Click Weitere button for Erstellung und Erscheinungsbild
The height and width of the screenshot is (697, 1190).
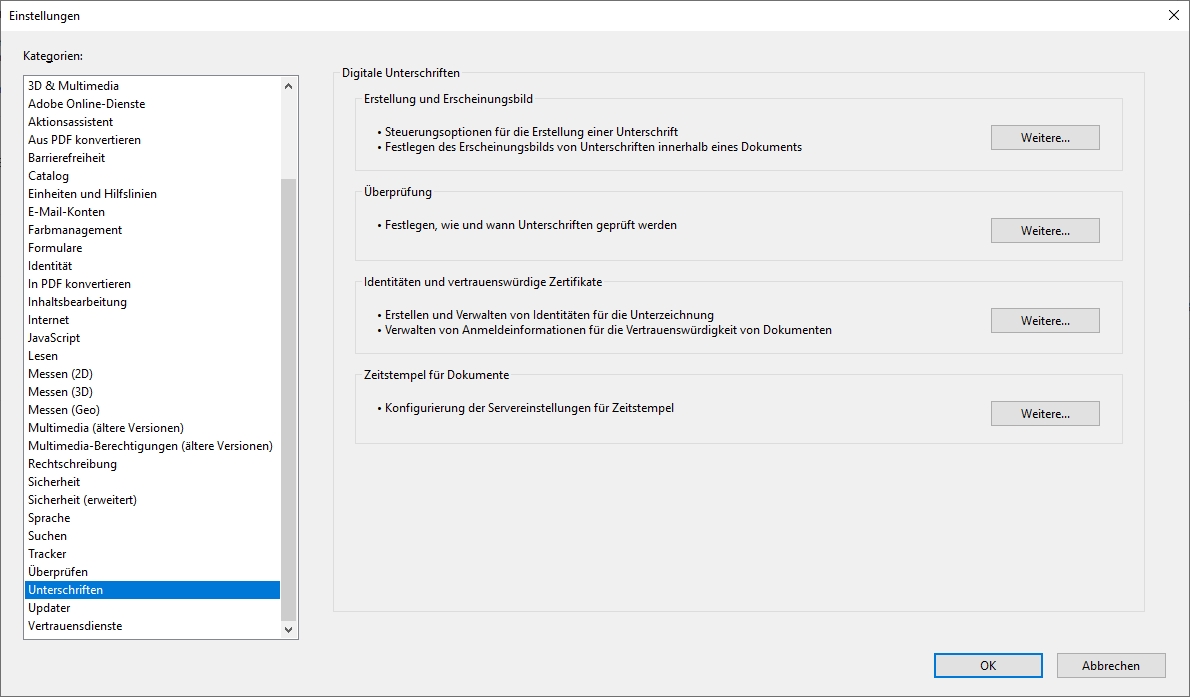click(x=1045, y=138)
